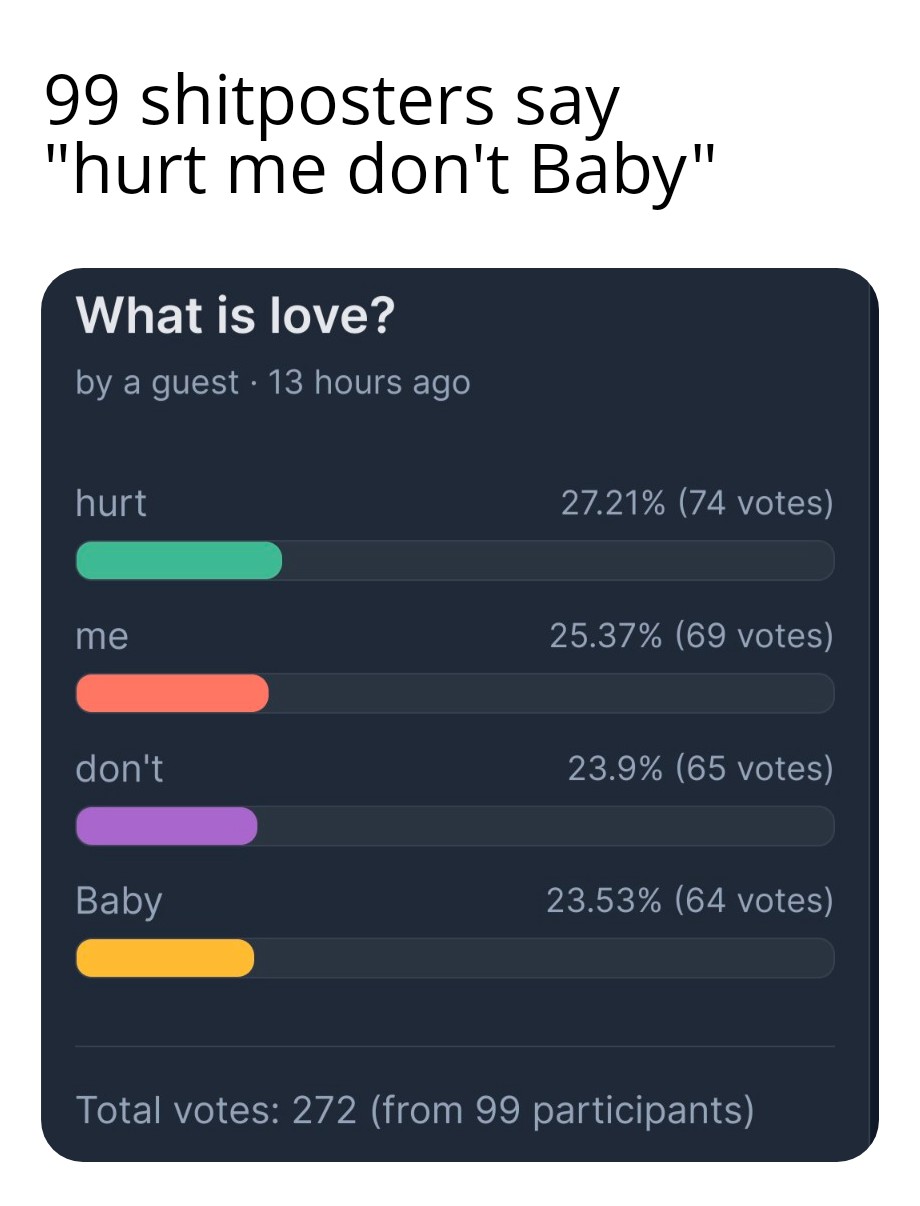Click the empty track of the hurt bar
The width and height of the screenshot is (920, 1206).
click(x=557, y=560)
